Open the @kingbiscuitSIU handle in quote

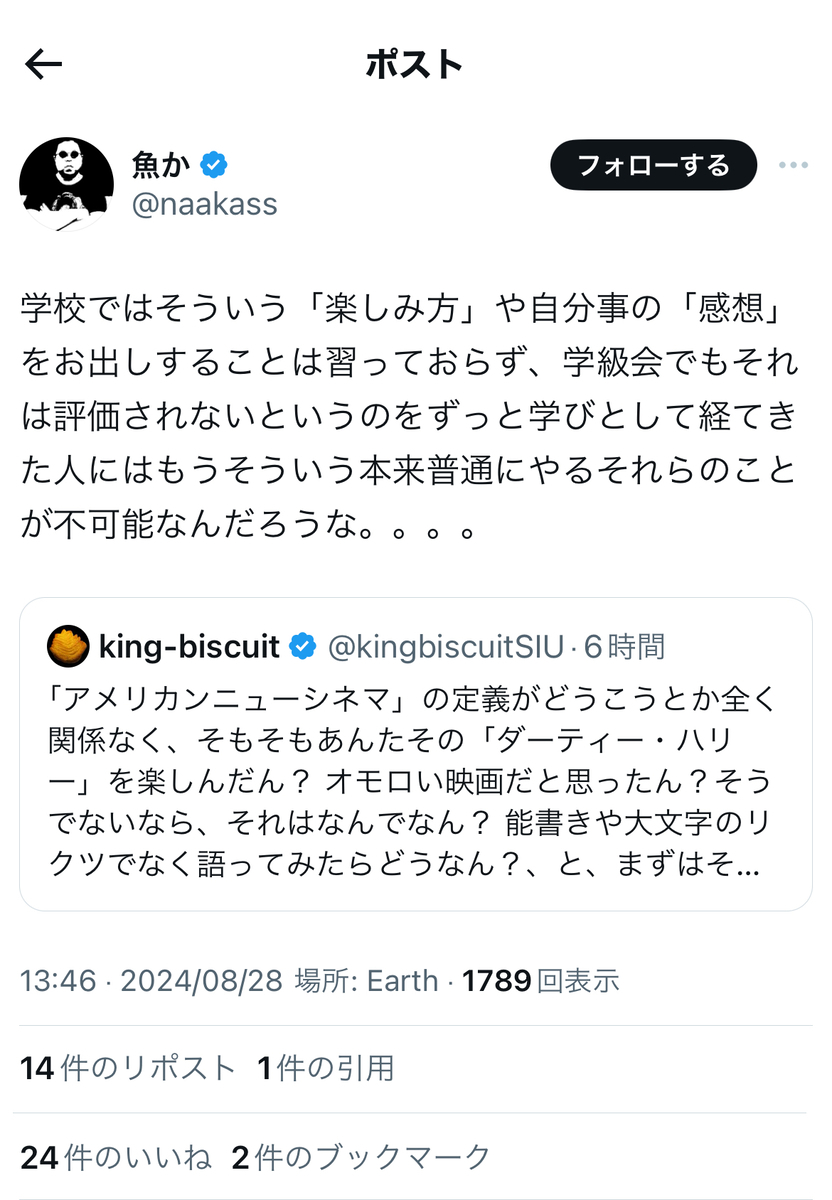[446, 647]
